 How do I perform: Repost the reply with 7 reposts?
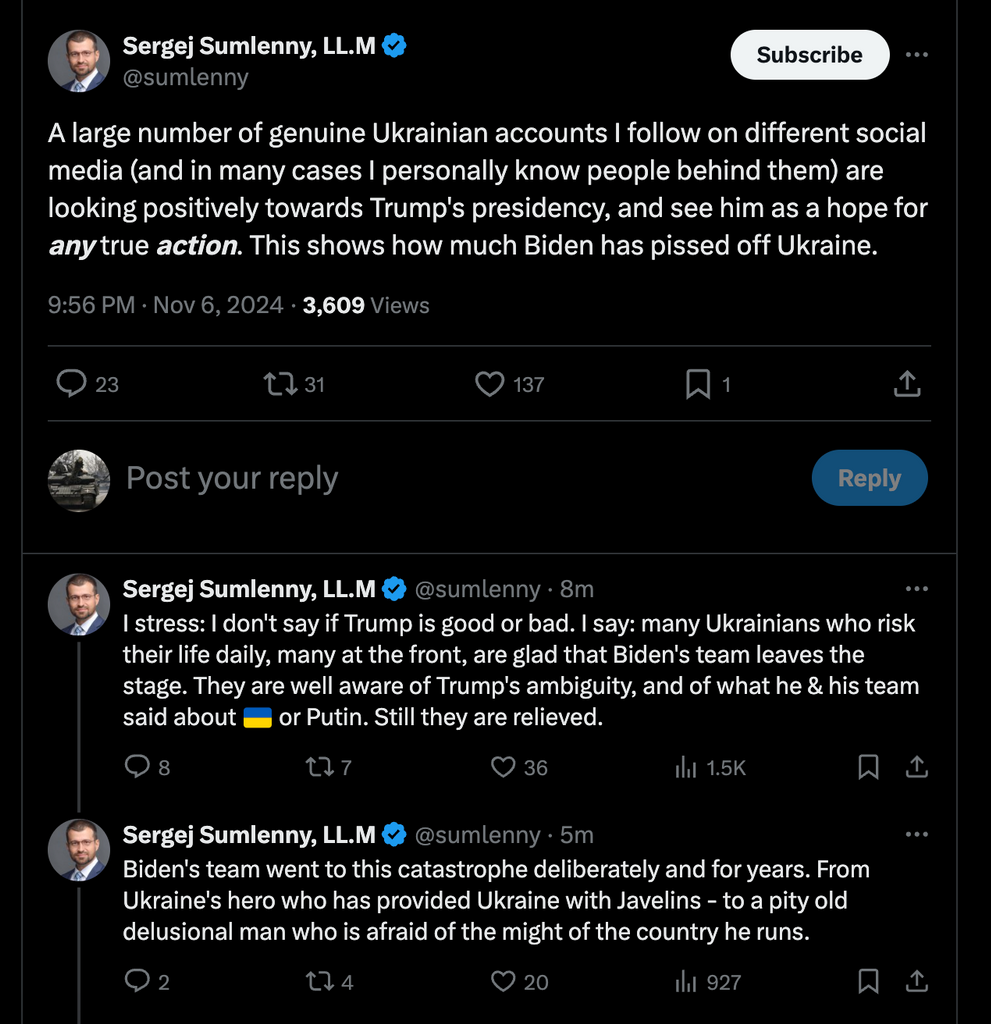320,767
